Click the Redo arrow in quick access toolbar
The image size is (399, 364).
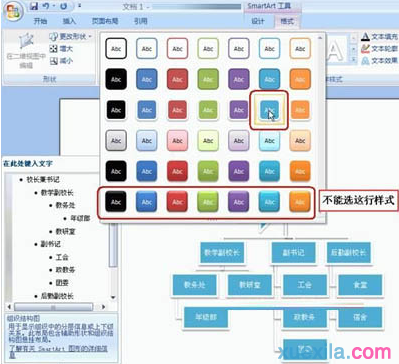click(63, 6)
